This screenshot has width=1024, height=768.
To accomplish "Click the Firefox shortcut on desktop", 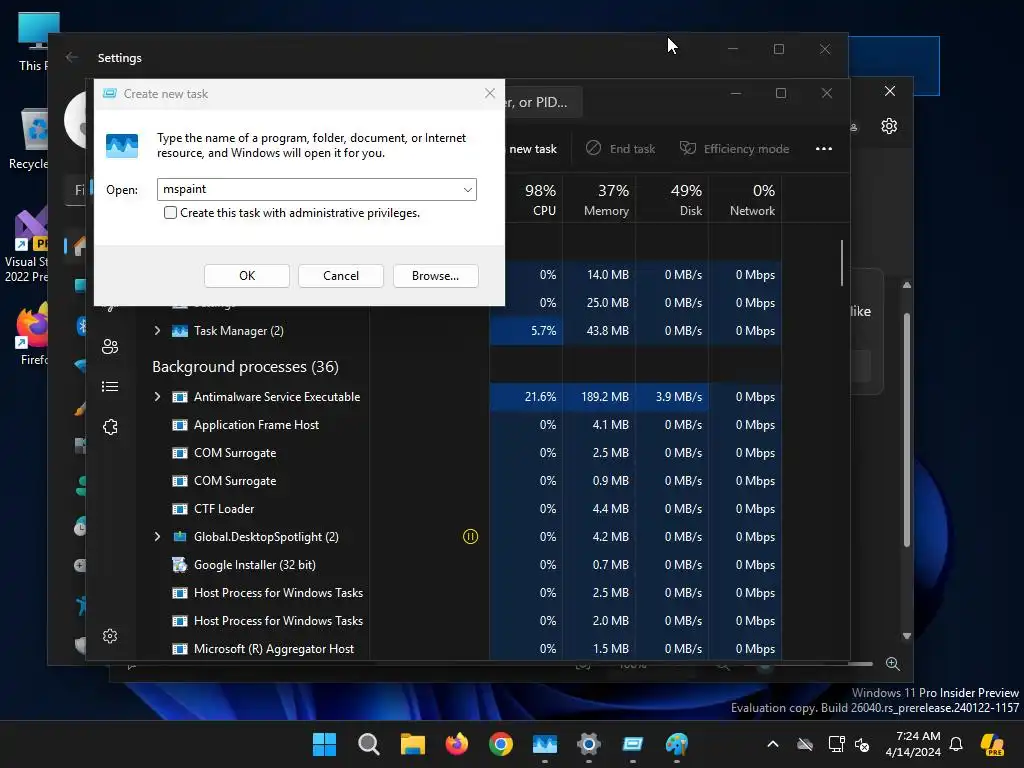I will (x=33, y=334).
